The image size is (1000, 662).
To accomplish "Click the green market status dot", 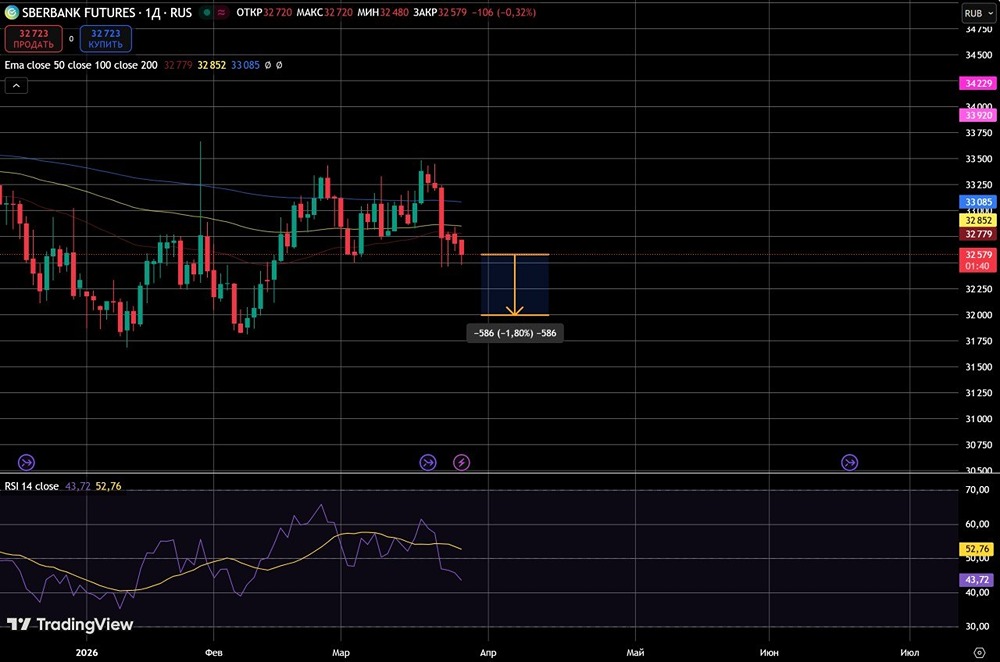I will pos(205,13).
